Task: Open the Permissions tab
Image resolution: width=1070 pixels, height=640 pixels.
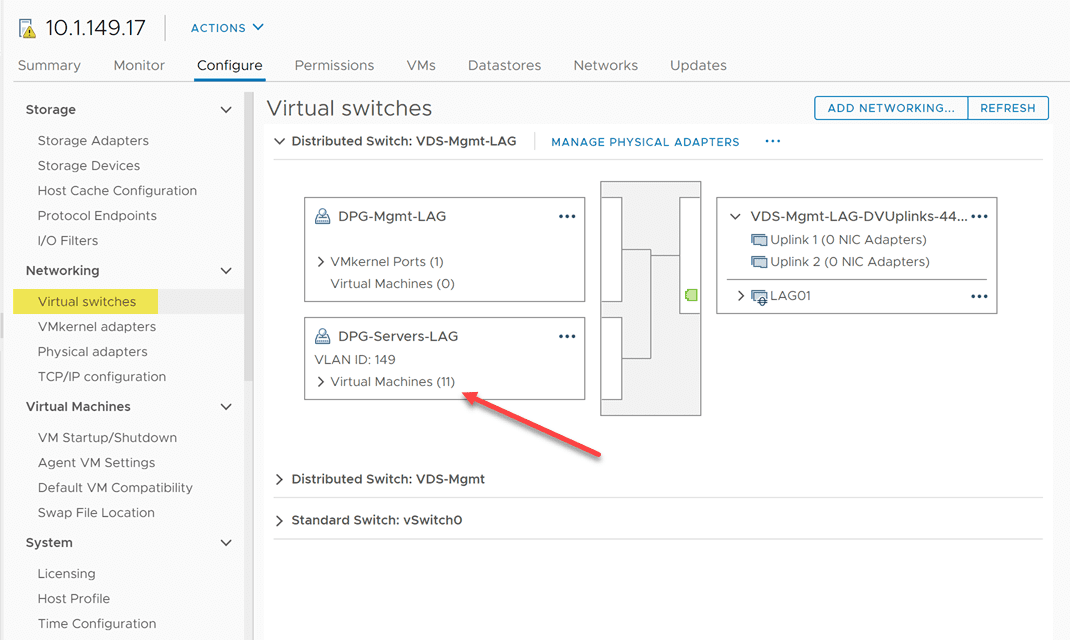Action: pyautogui.click(x=334, y=65)
